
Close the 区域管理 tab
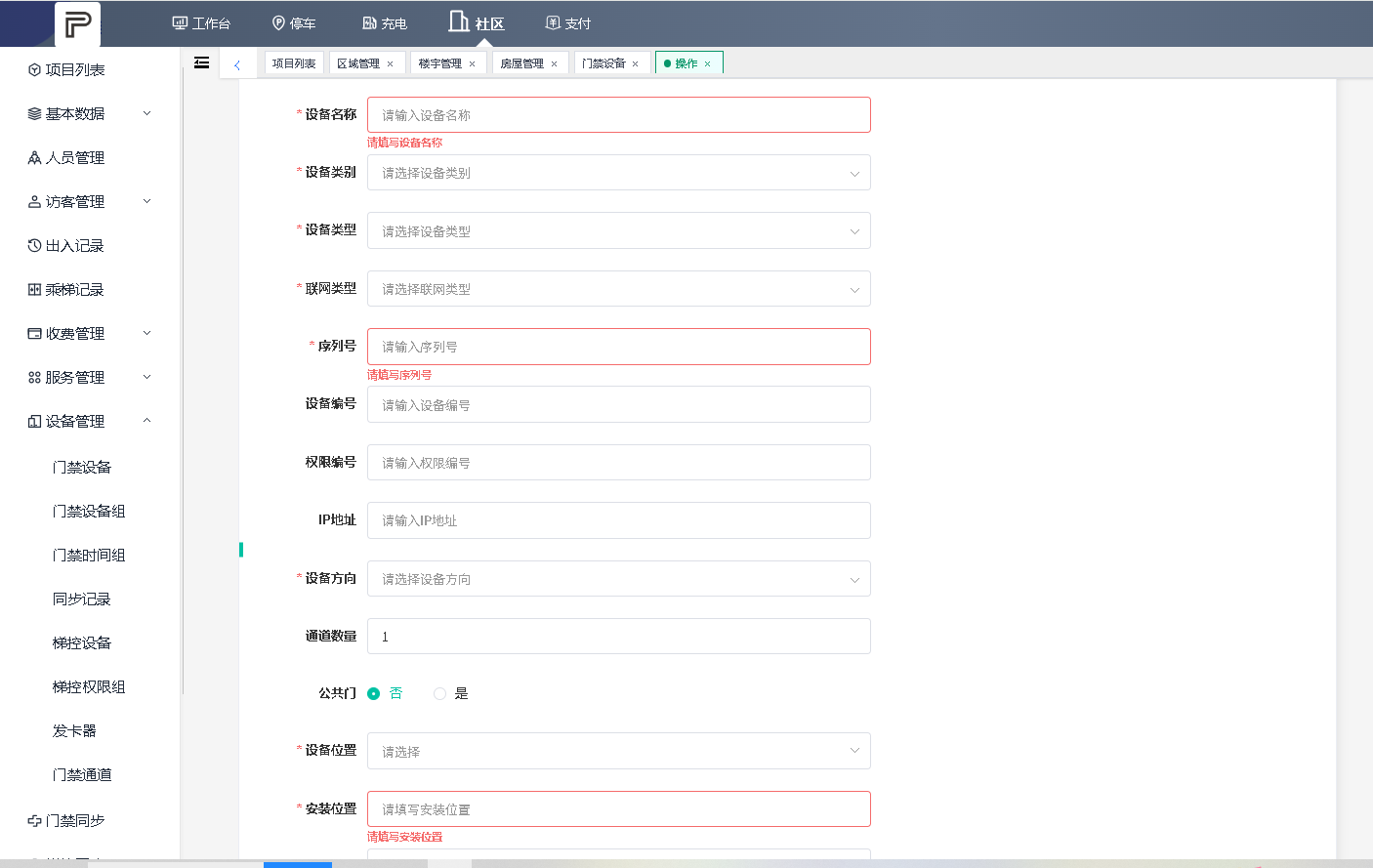[390, 64]
